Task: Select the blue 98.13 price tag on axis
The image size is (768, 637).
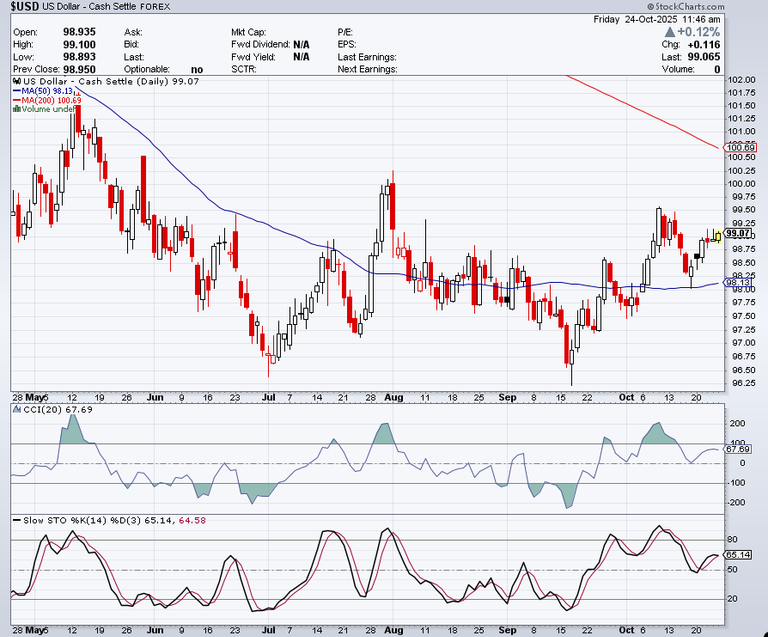Action: pyautogui.click(x=737, y=282)
